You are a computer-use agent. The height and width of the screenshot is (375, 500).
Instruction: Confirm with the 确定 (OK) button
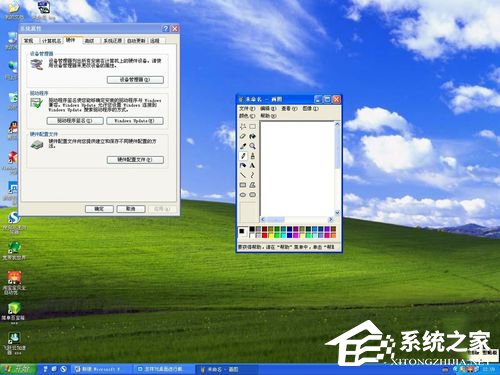(99, 209)
